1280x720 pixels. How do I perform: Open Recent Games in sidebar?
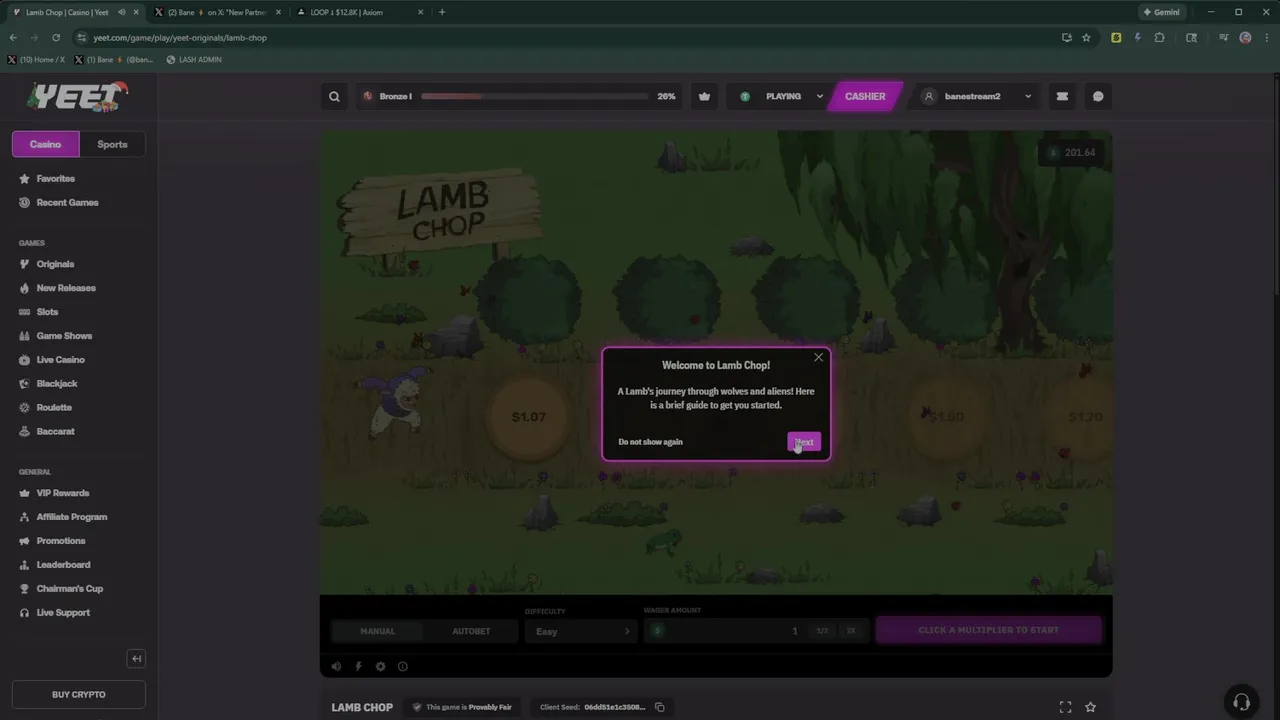[x=67, y=202]
